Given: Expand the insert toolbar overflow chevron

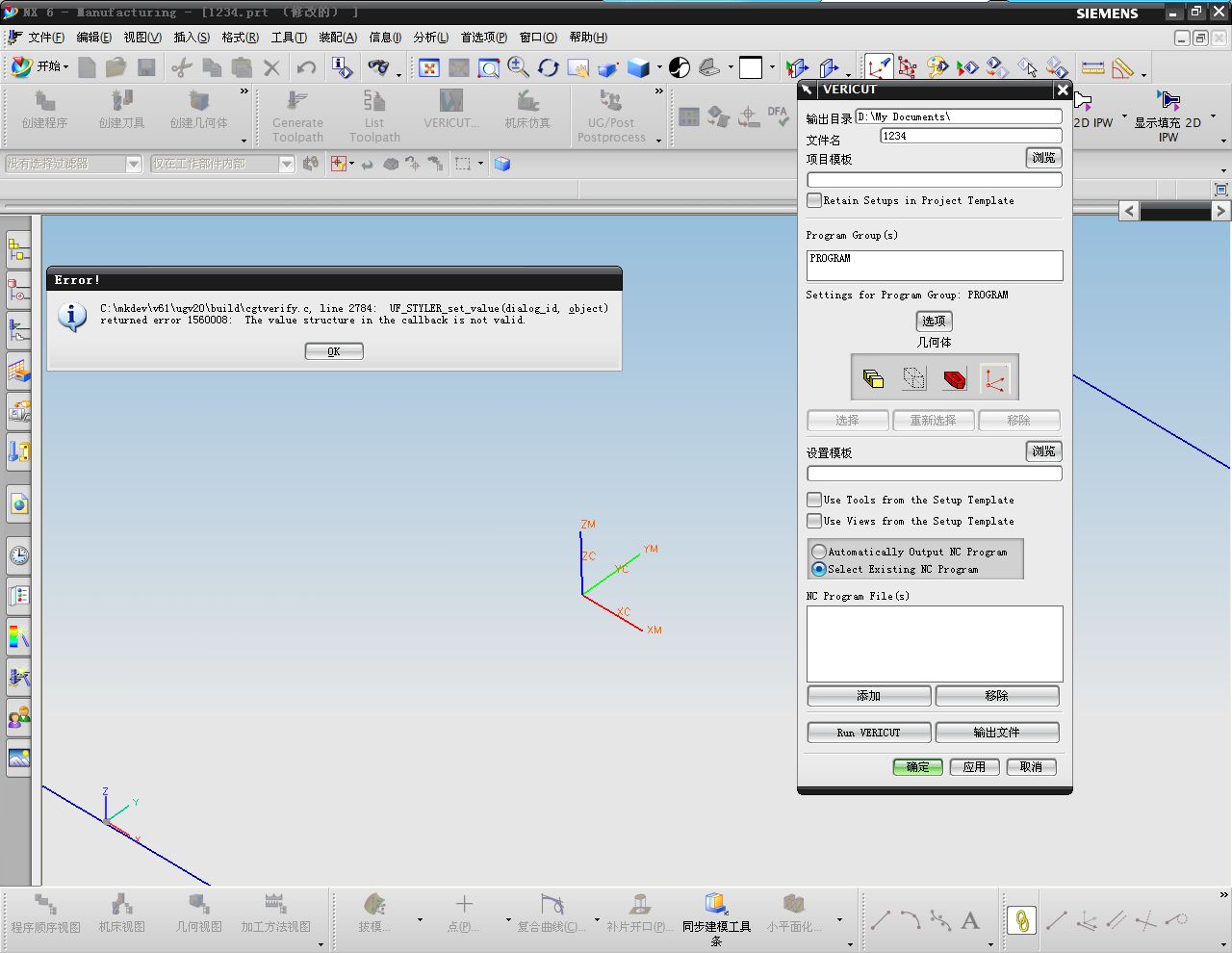Looking at the screenshot, I should point(244,91).
